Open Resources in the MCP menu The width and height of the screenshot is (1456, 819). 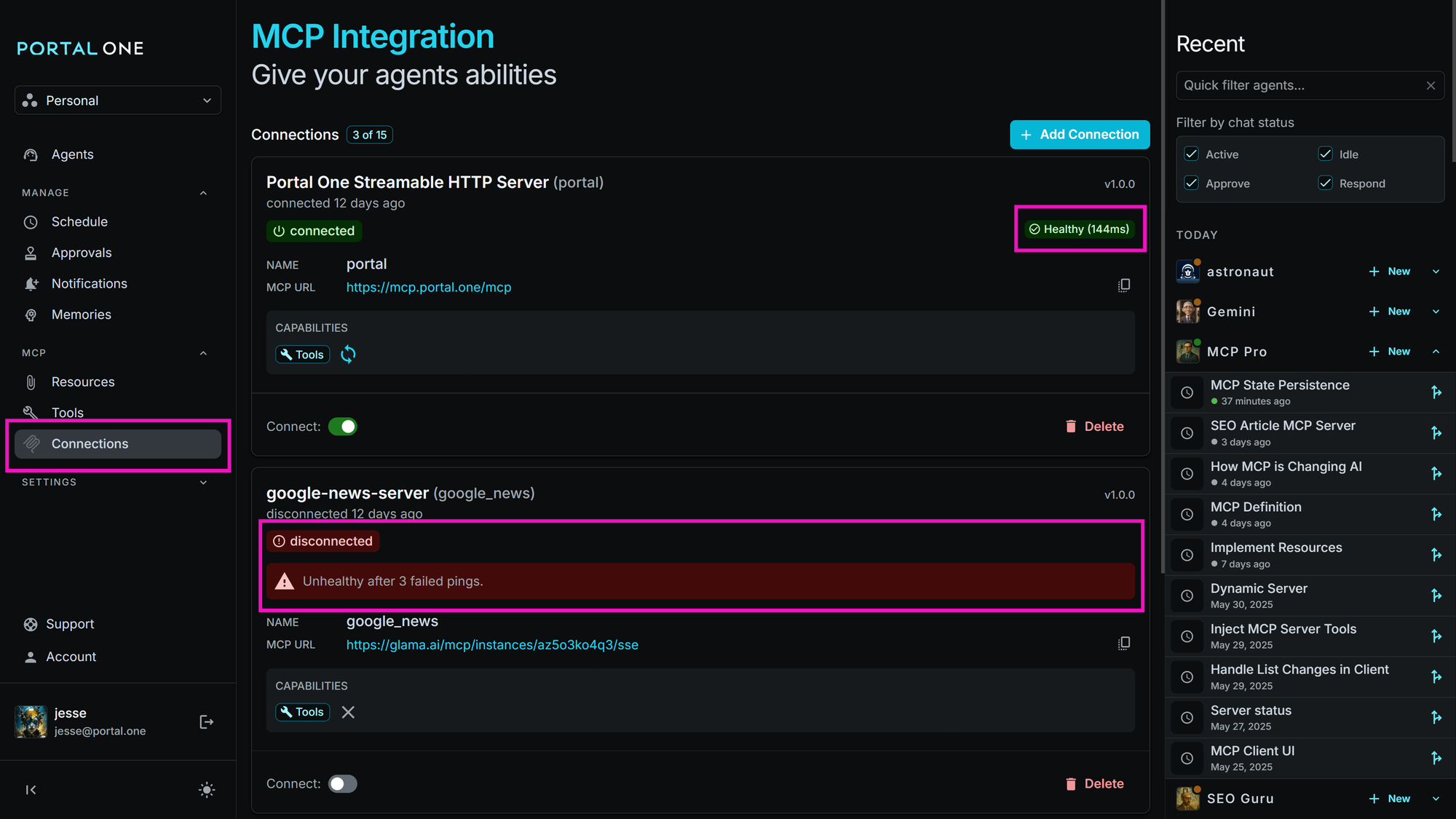point(83,382)
